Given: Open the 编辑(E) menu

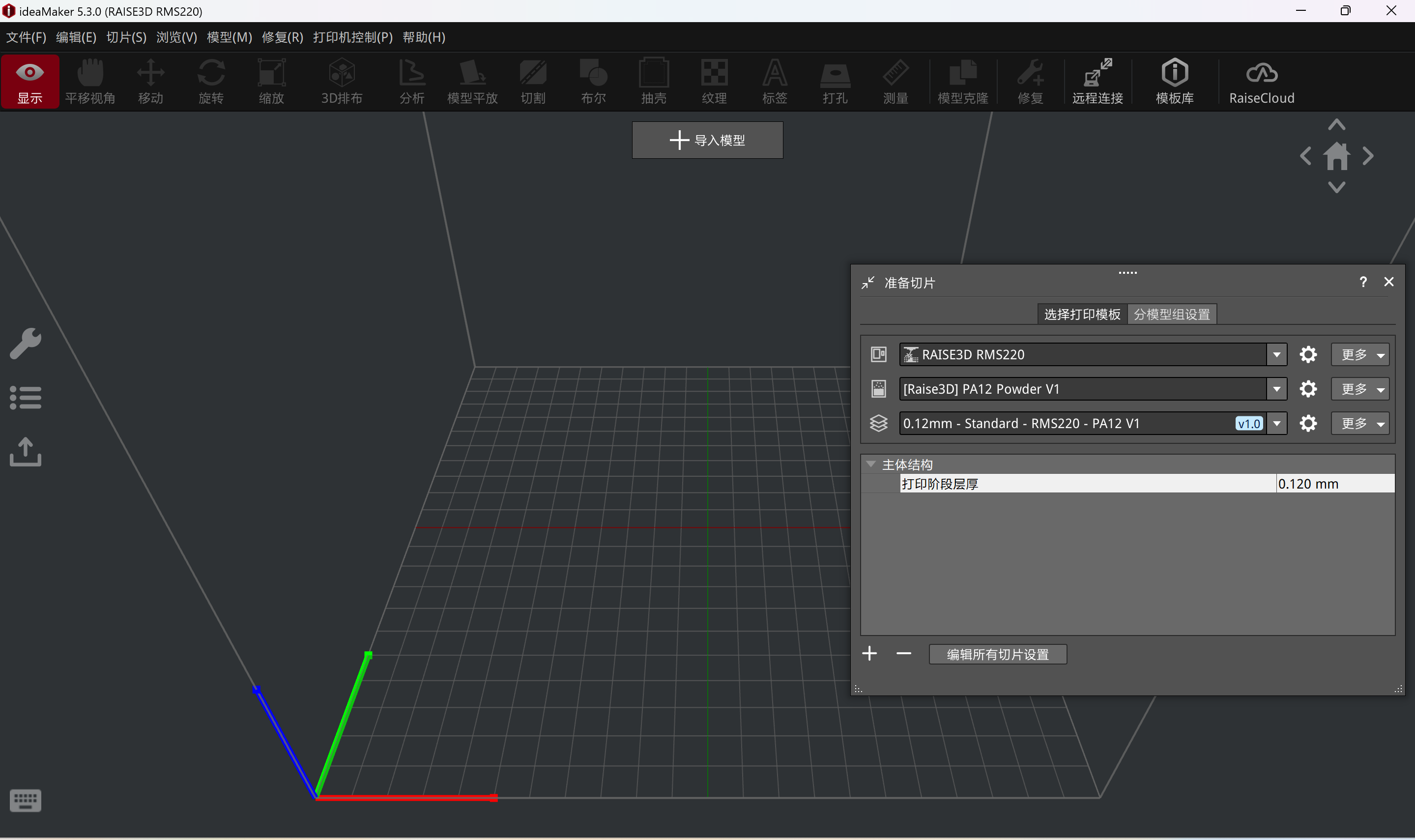Looking at the screenshot, I should (x=76, y=37).
